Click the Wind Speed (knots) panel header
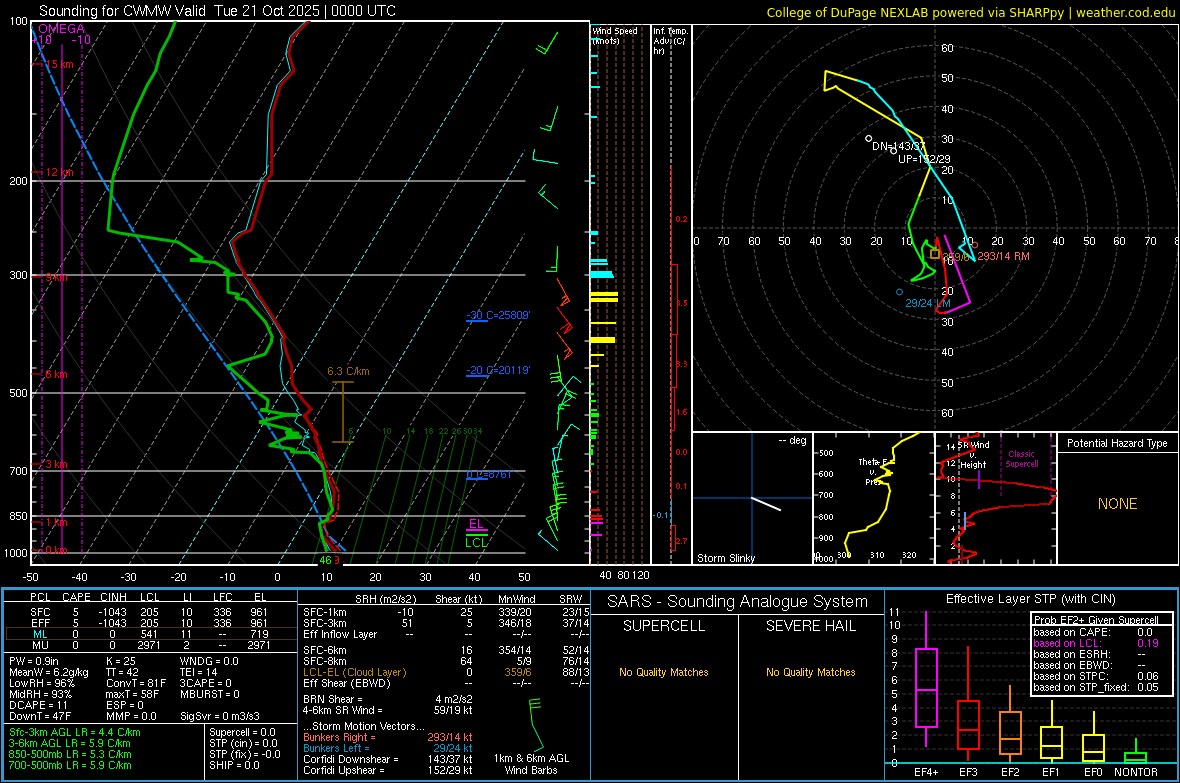This screenshot has height=783, width=1180. [x=616, y=35]
